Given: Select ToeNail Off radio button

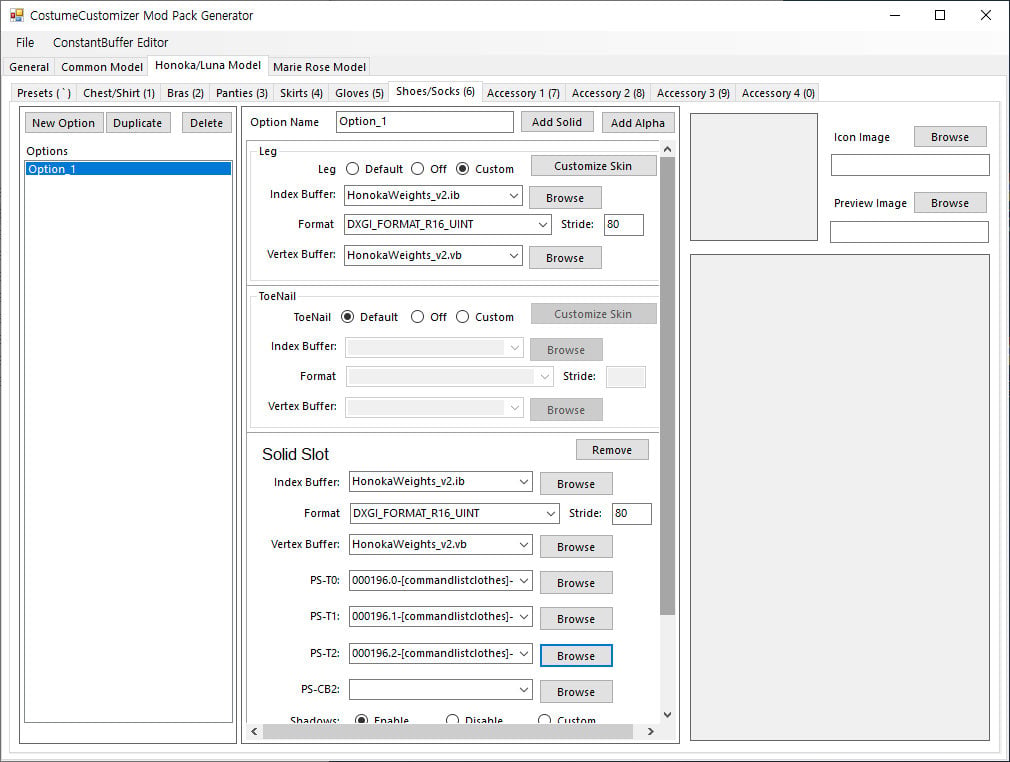Looking at the screenshot, I should pos(417,317).
